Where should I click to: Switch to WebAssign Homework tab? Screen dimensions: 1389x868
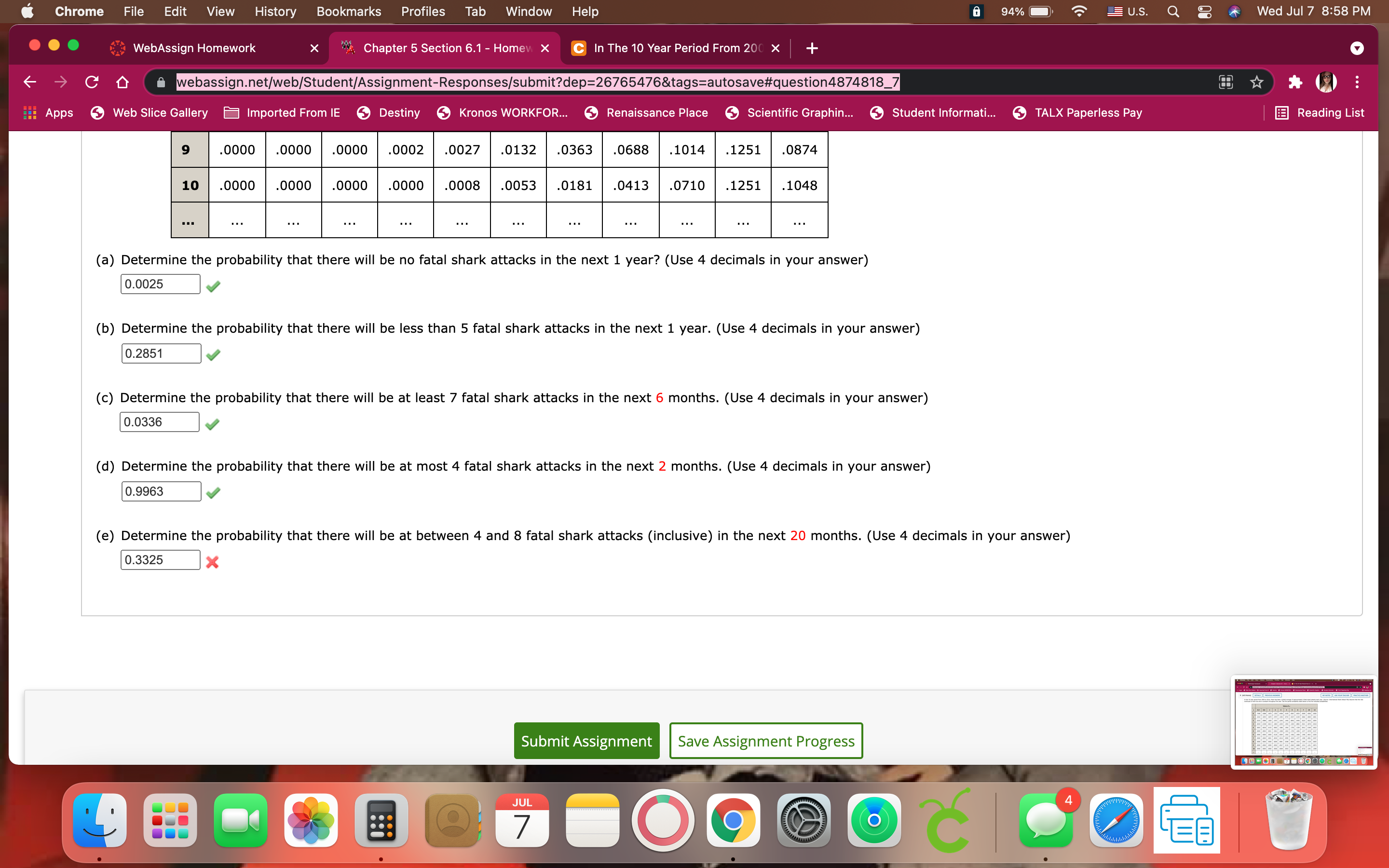194,48
